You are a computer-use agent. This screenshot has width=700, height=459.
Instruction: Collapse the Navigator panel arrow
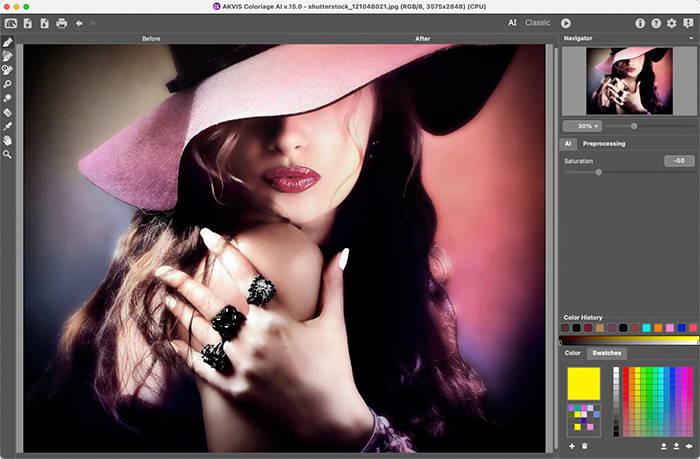(691, 38)
